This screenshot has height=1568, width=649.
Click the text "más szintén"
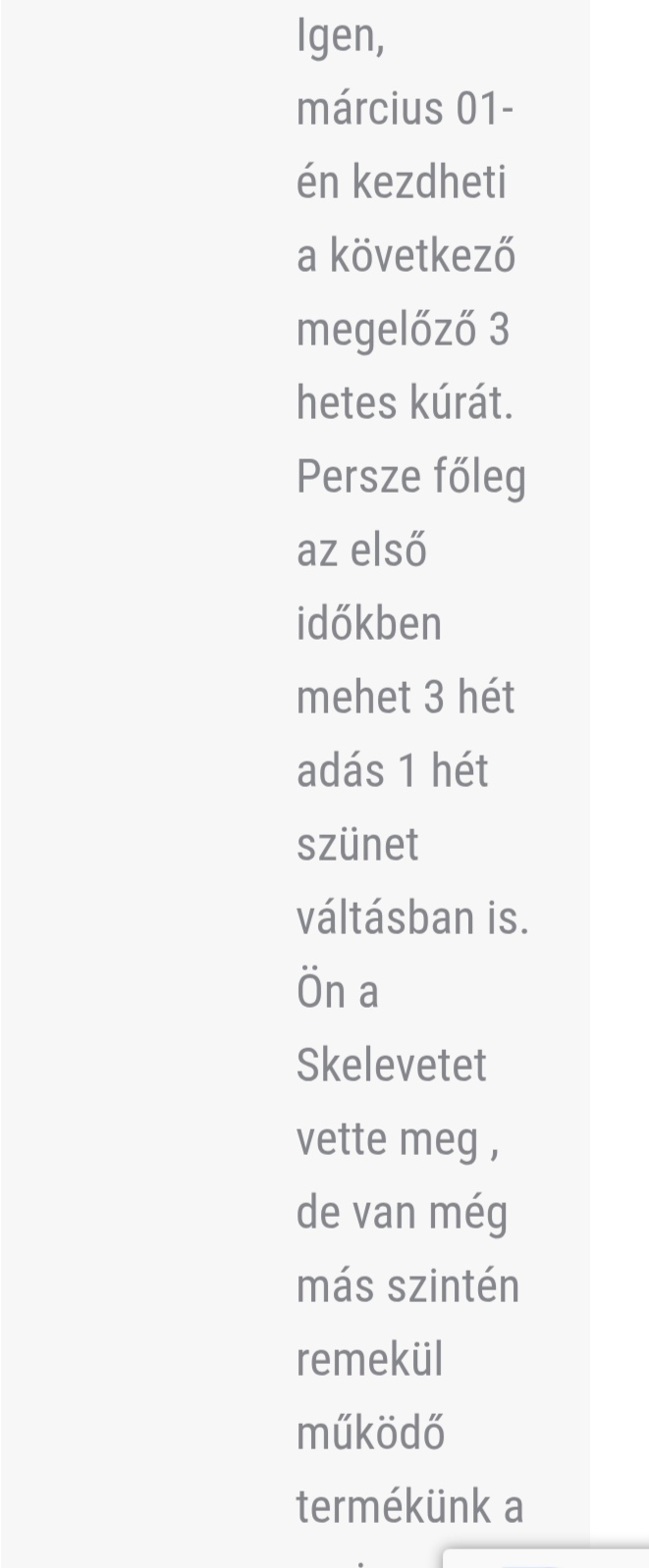(407, 1286)
